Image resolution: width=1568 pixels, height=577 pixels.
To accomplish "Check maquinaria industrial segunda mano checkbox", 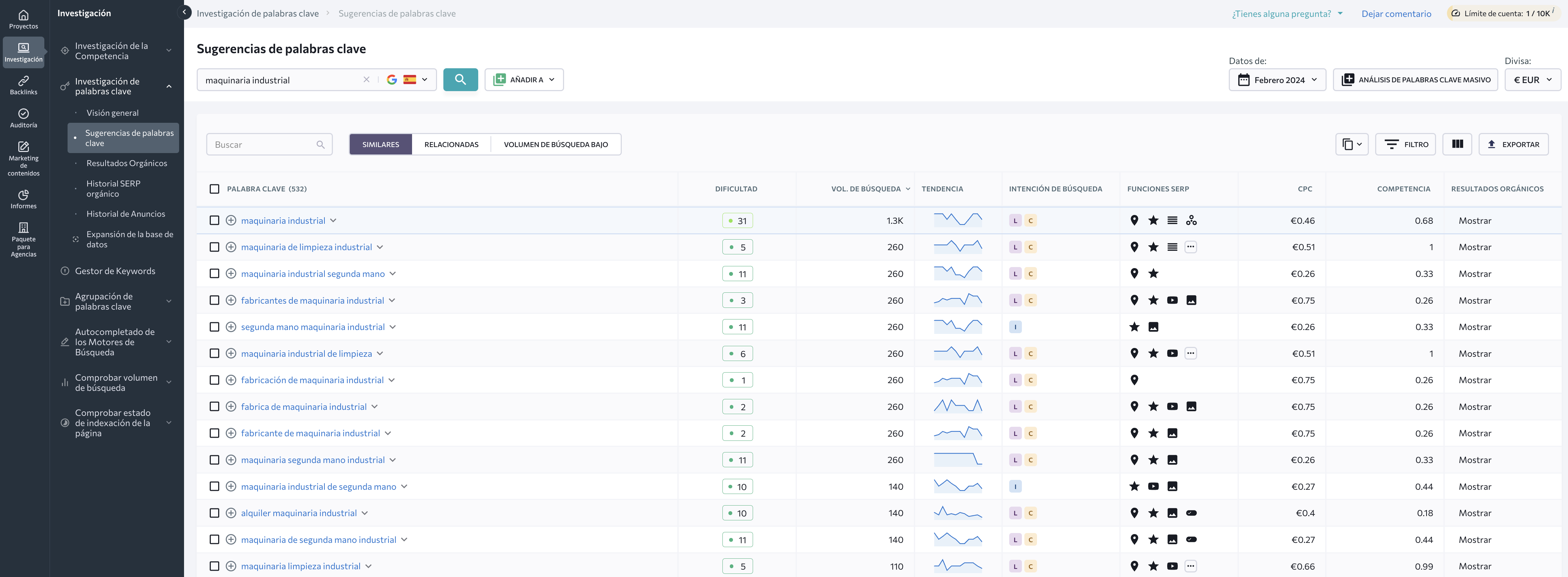I will point(214,273).
